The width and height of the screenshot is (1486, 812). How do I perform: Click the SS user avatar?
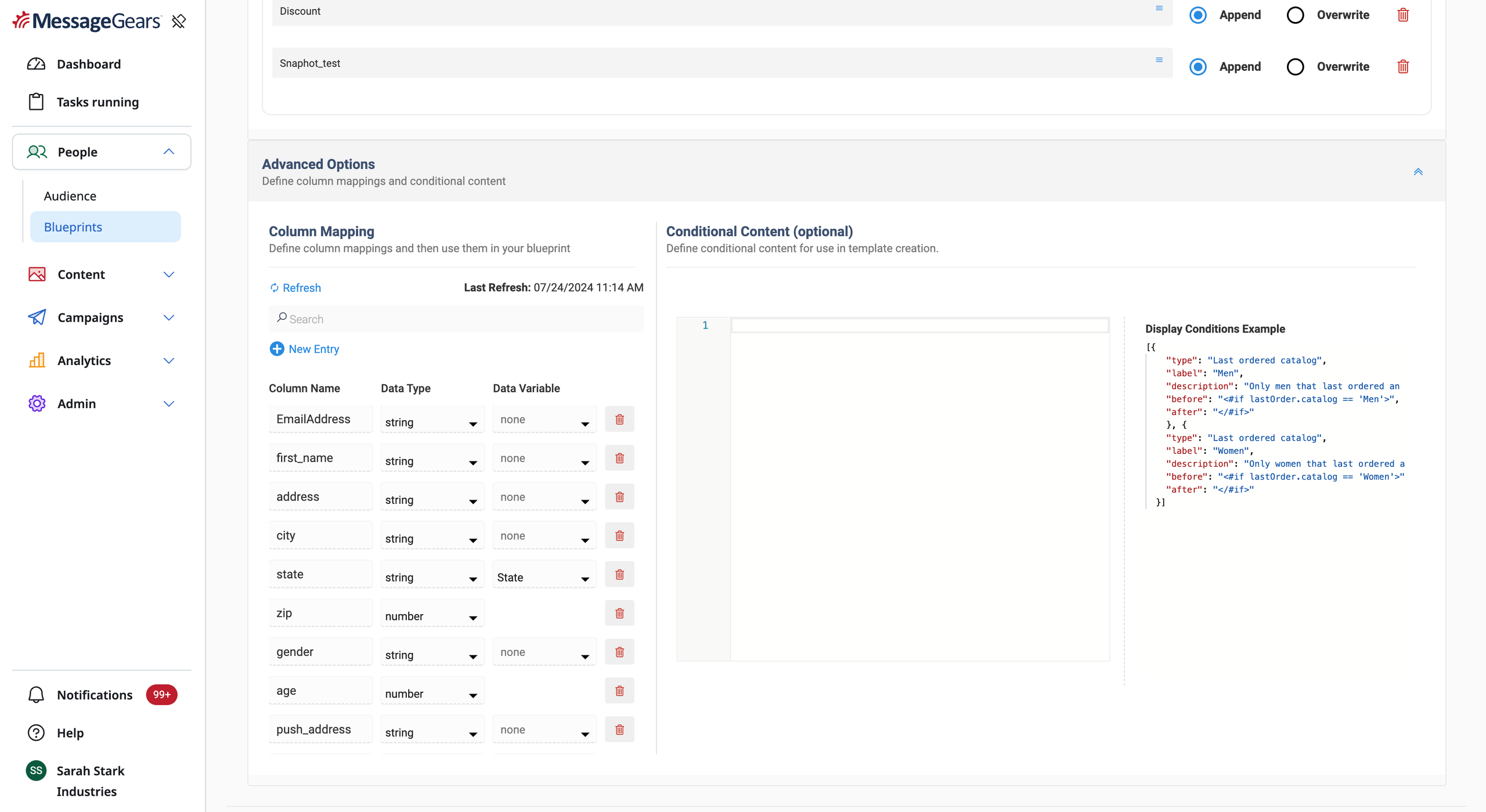pyautogui.click(x=36, y=770)
